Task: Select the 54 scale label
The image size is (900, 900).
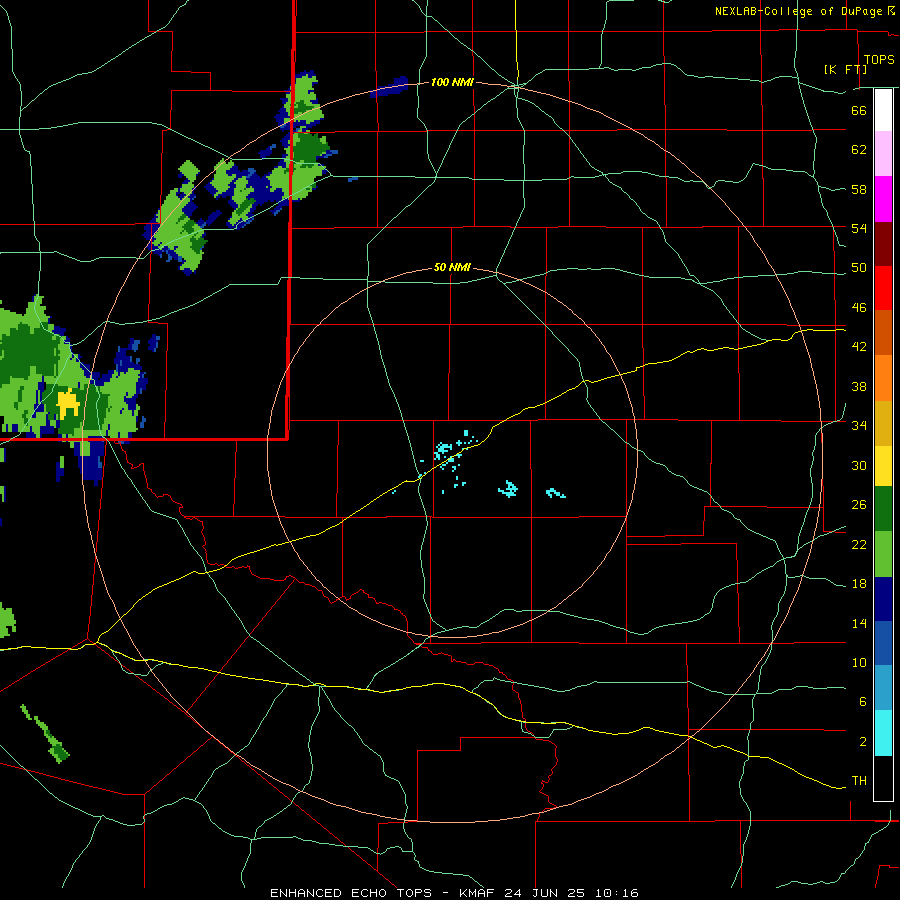Action: coord(859,228)
